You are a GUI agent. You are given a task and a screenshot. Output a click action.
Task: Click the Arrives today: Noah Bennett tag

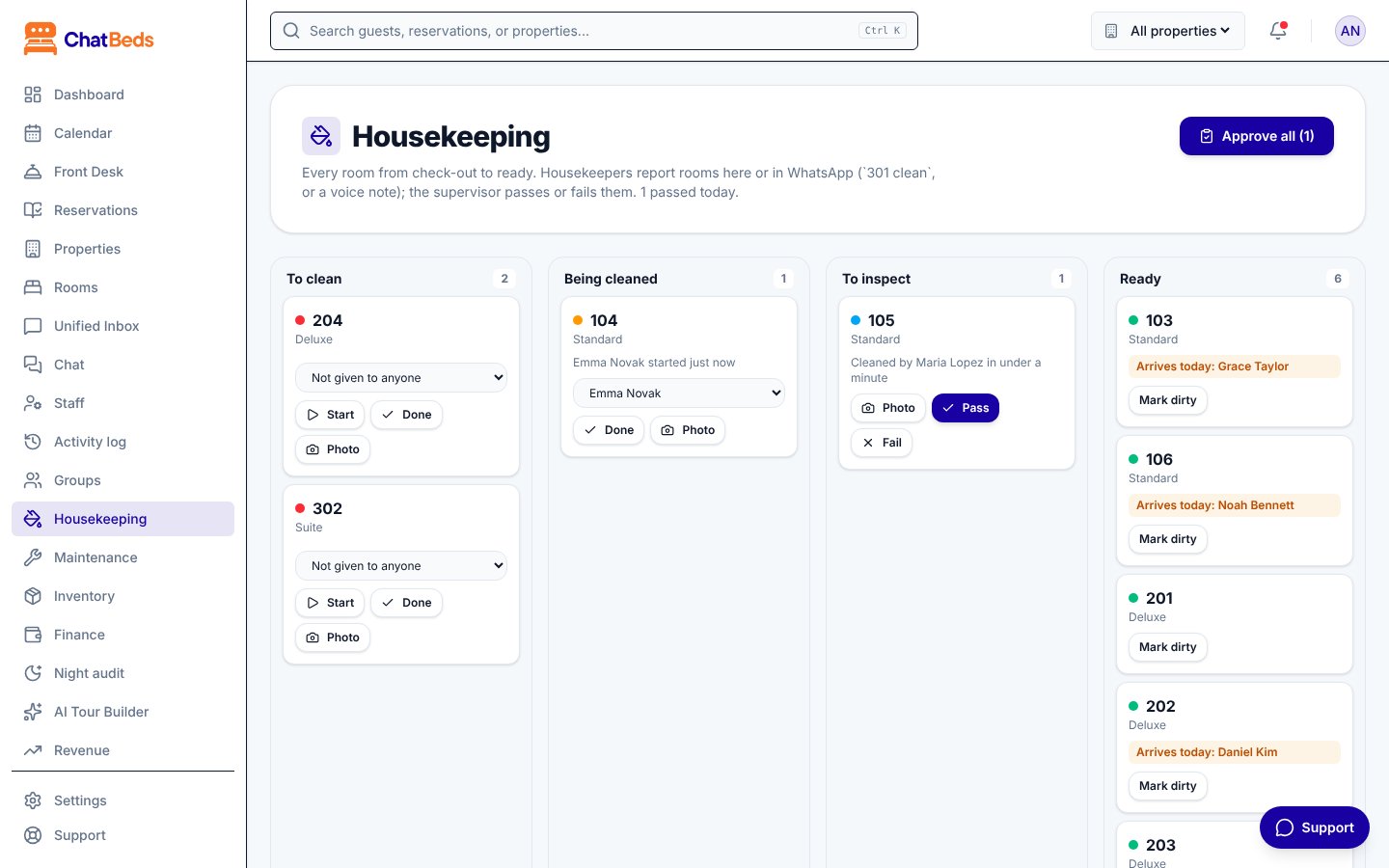coord(1235,505)
